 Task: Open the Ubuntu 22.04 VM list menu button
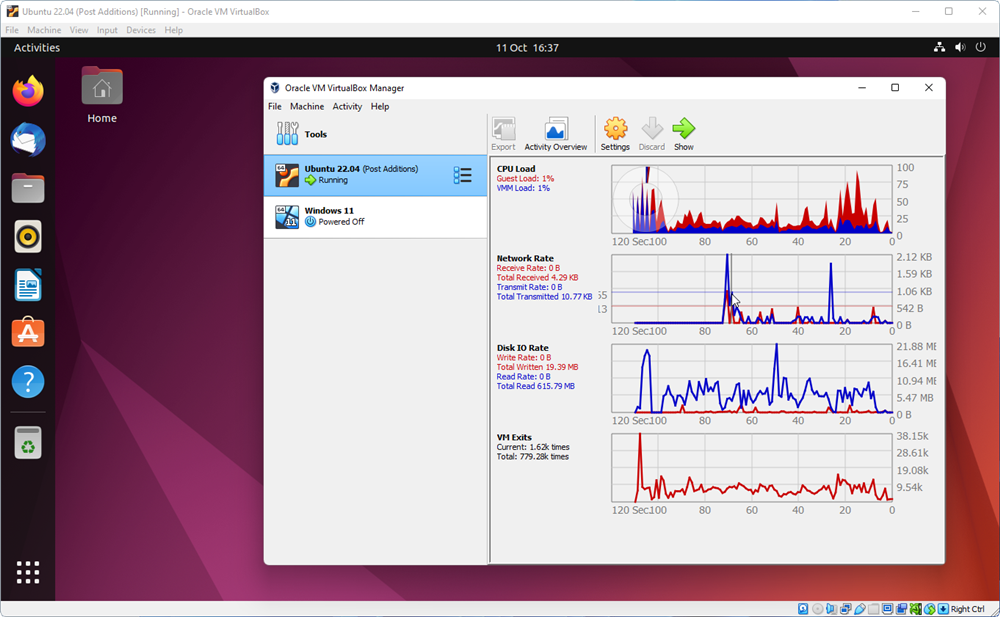click(x=462, y=175)
